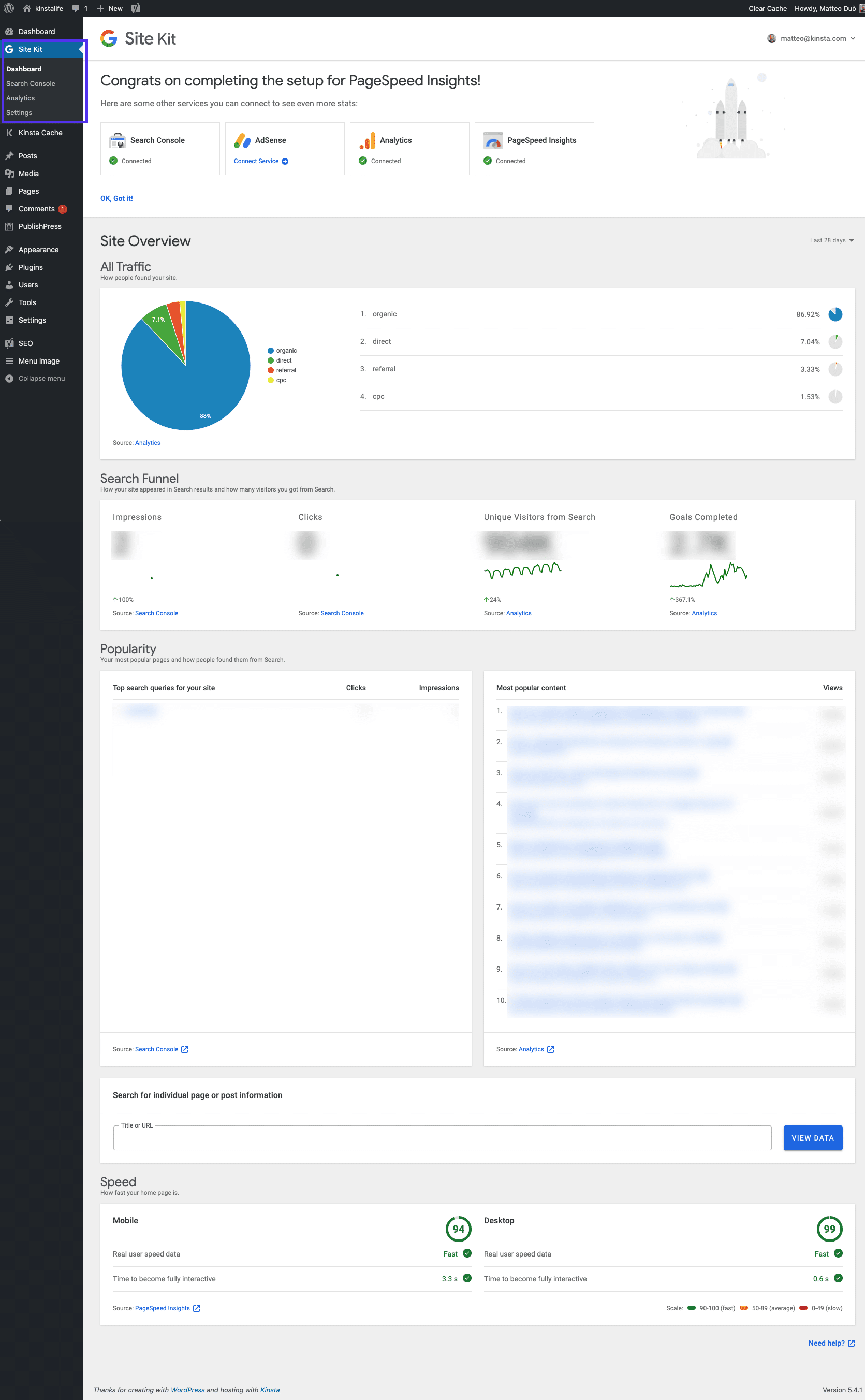Click the VIEW DATA button
Image resolution: width=865 pixels, height=1400 pixels.
(813, 1137)
